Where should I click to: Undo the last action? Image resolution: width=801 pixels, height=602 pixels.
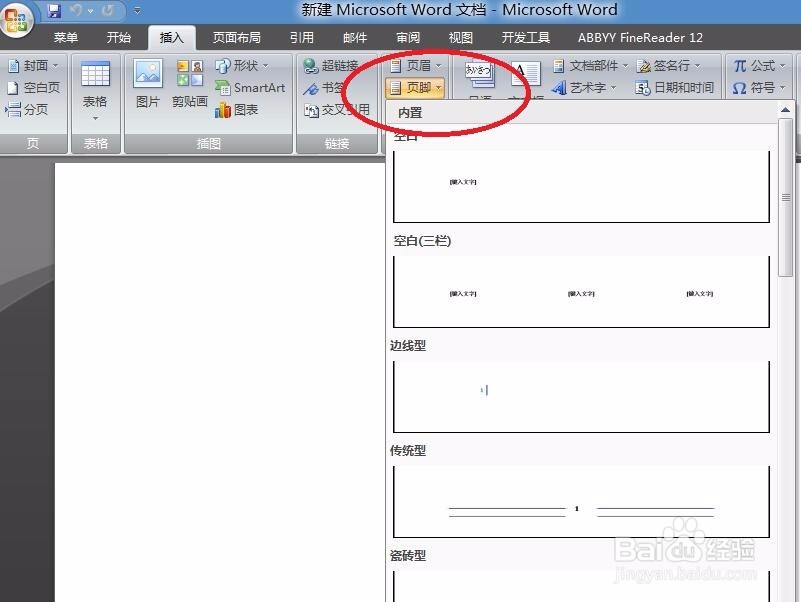coord(76,10)
